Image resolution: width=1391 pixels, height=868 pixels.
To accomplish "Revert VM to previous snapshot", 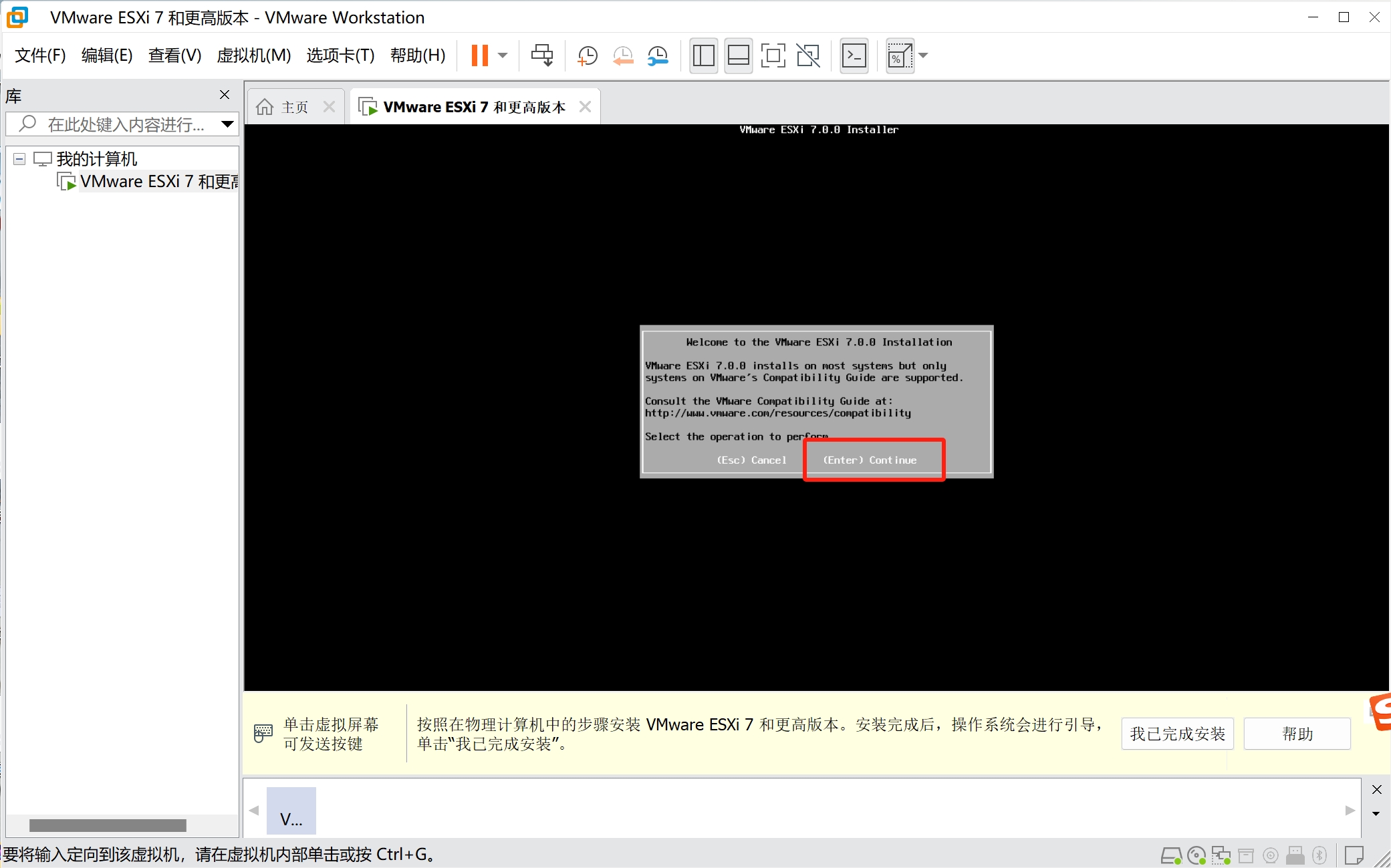I will 623,55.
